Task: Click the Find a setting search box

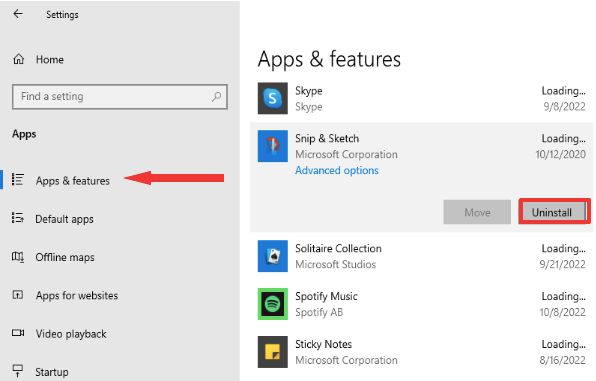Action: tap(120, 97)
